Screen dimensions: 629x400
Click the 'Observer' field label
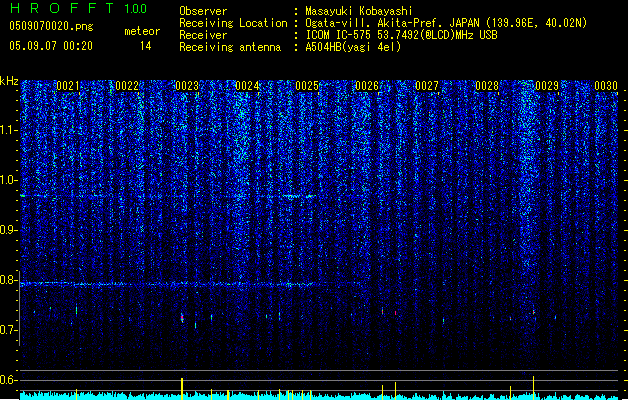[203, 11]
